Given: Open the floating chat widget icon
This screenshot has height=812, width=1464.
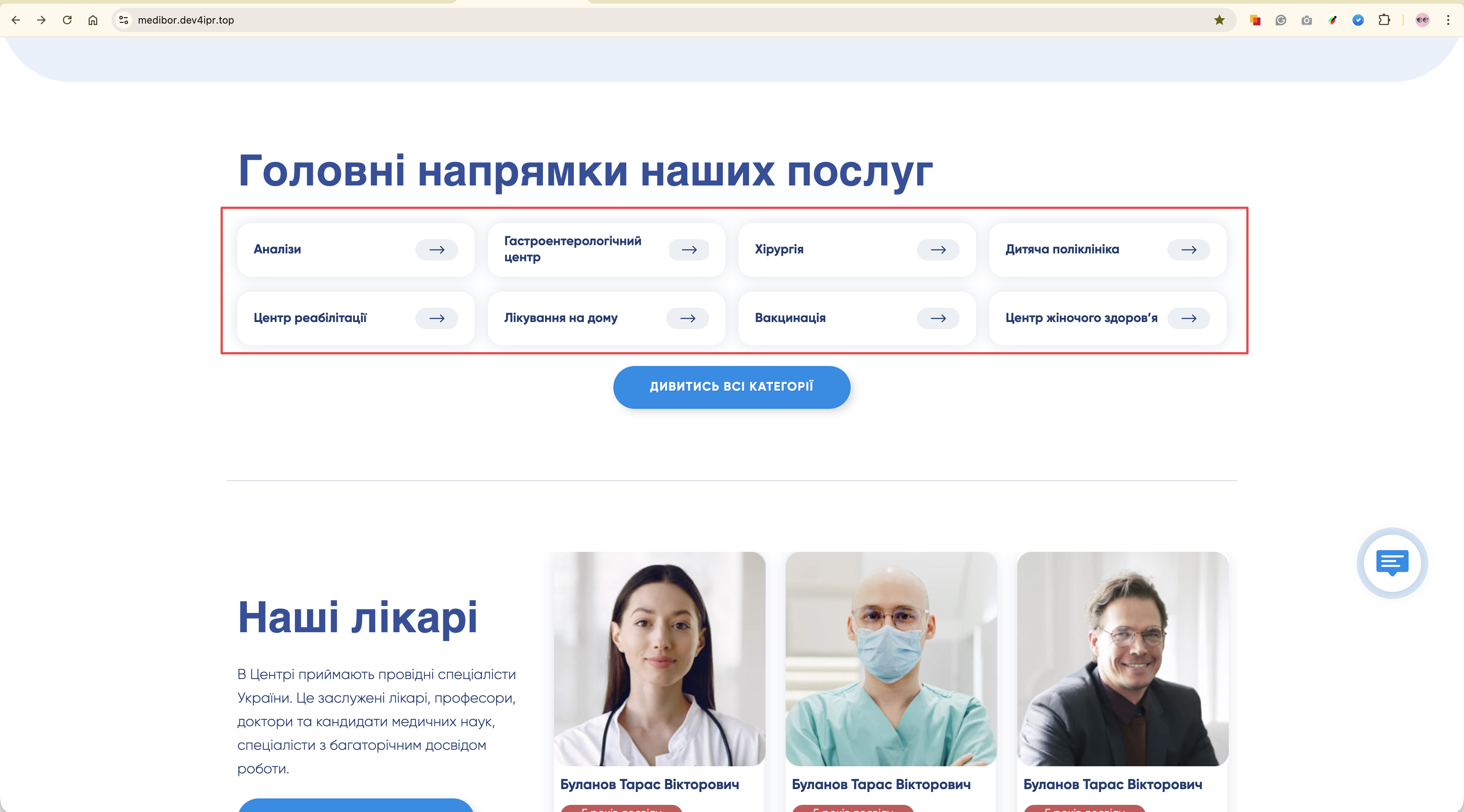Looking at the screenshot, I should pyautogui.click(x=1392, y=563).
